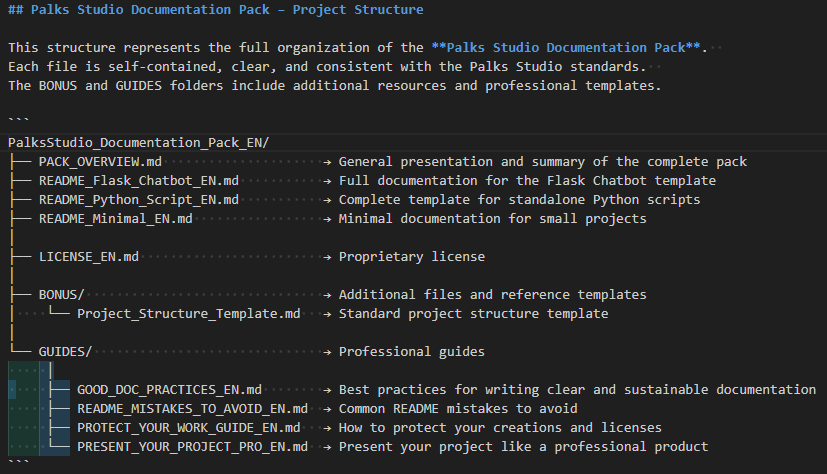Viewport: 827px width, 474px height.
Task: Click Project_Structure_Template.md in BONUS folder
Action: point(188,314)
